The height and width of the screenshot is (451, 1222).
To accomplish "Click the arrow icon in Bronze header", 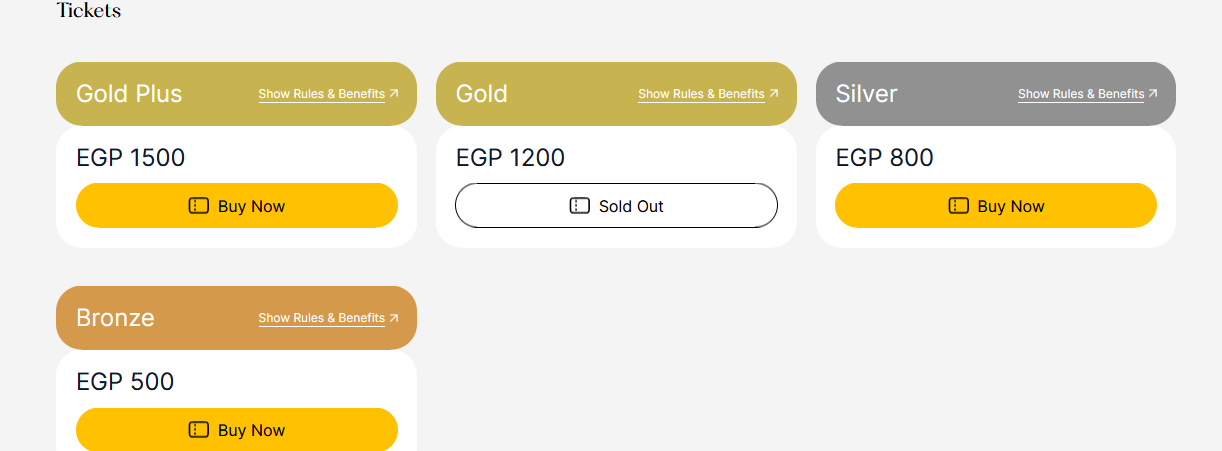I will [394, 318].
